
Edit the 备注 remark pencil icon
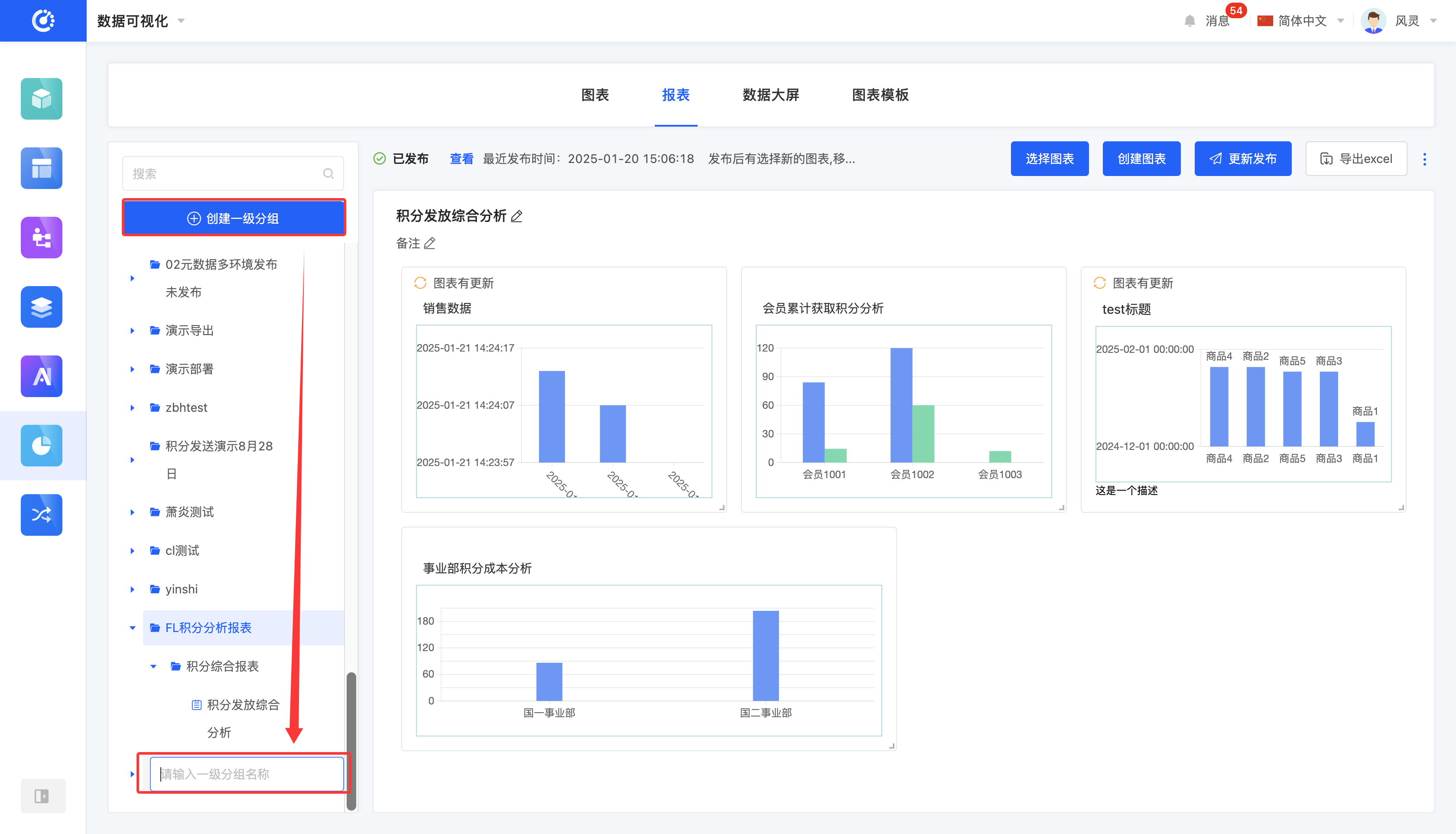coord(429,244)
